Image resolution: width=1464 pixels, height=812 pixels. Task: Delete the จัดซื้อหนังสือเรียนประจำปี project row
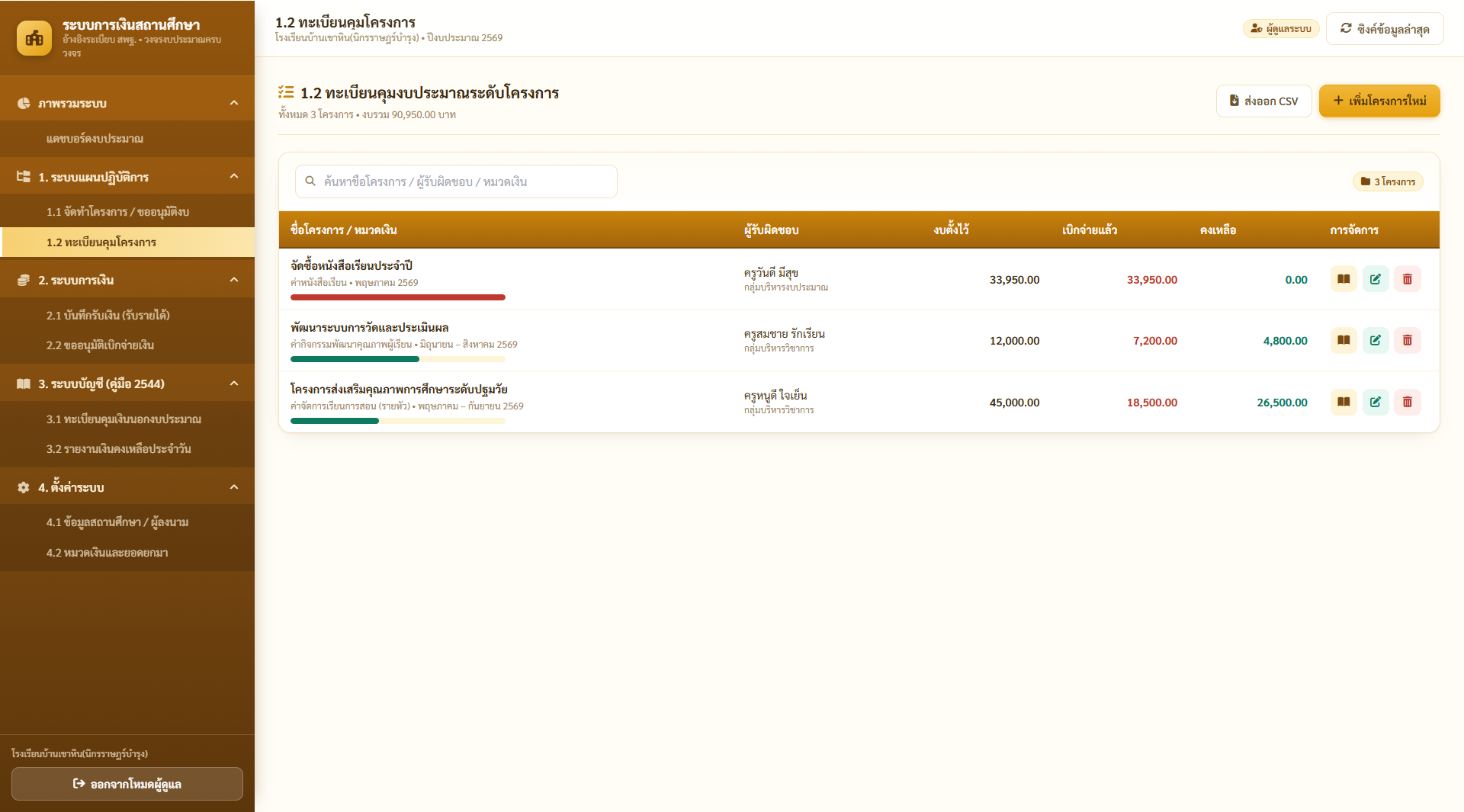(x=1408, y=279)
